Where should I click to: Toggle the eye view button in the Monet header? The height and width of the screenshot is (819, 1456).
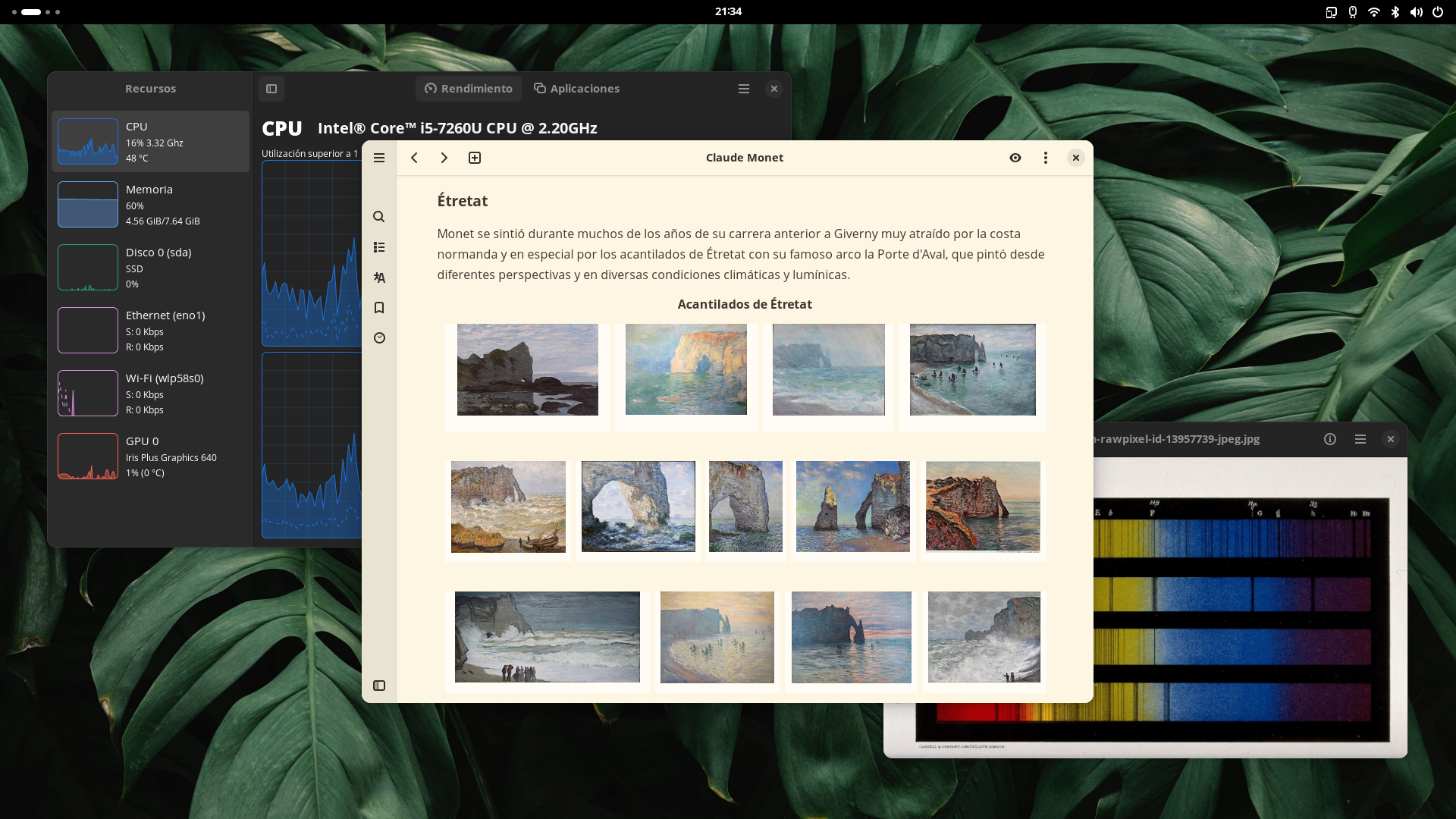tap(1015, 158)
